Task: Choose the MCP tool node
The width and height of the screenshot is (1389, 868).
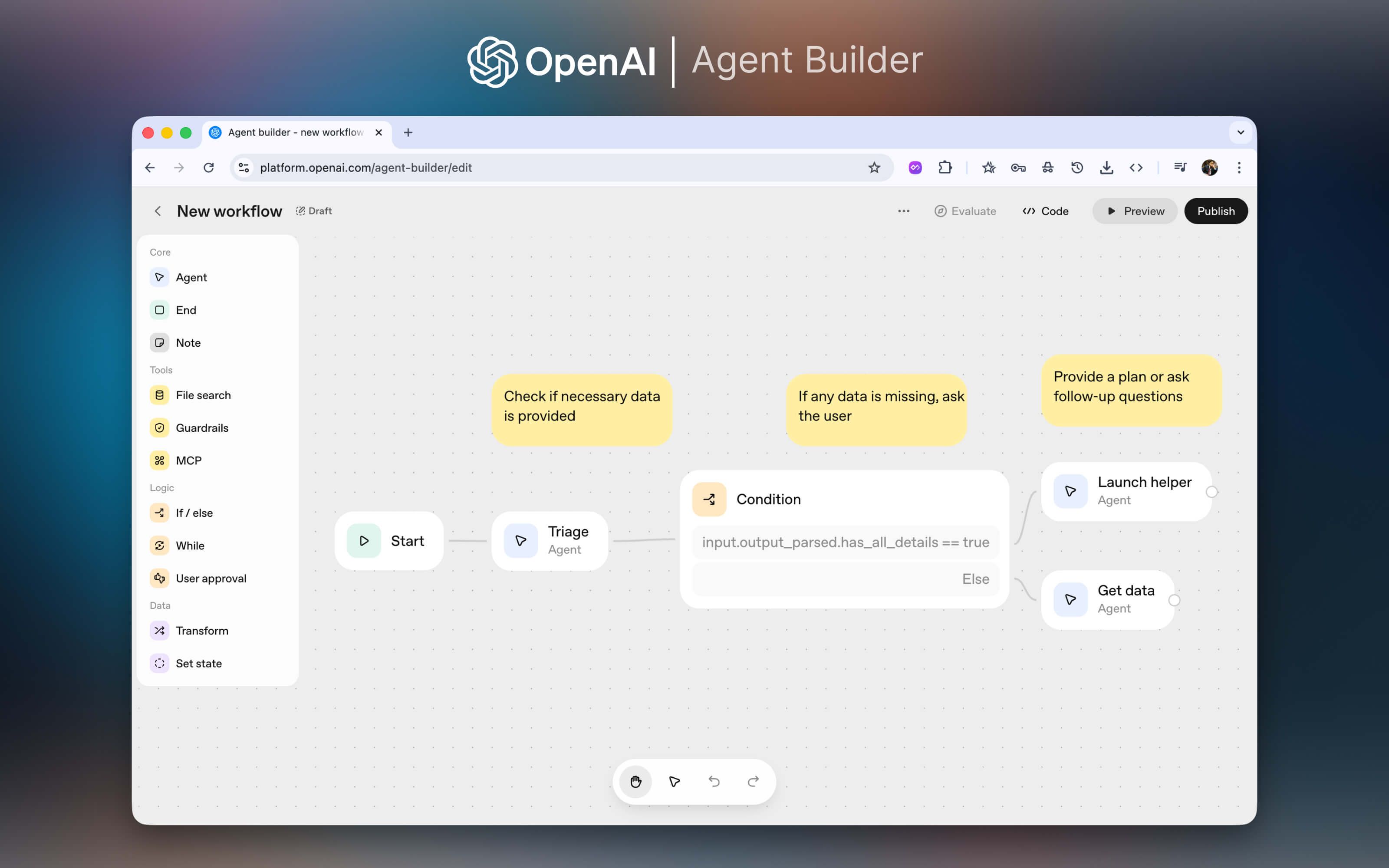Action: point(188,460)
